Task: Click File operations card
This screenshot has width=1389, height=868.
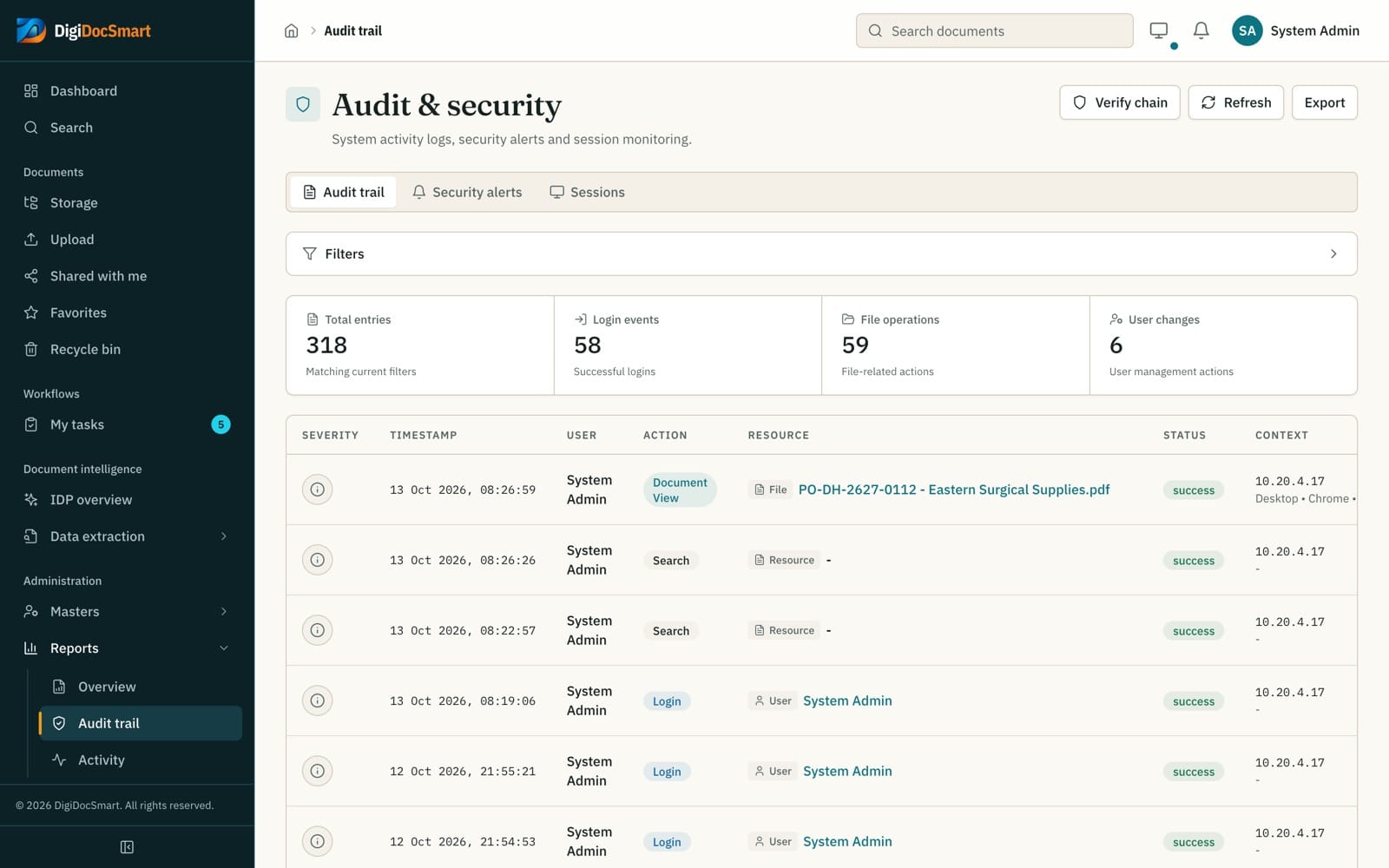Action: [x=956, y=345]
